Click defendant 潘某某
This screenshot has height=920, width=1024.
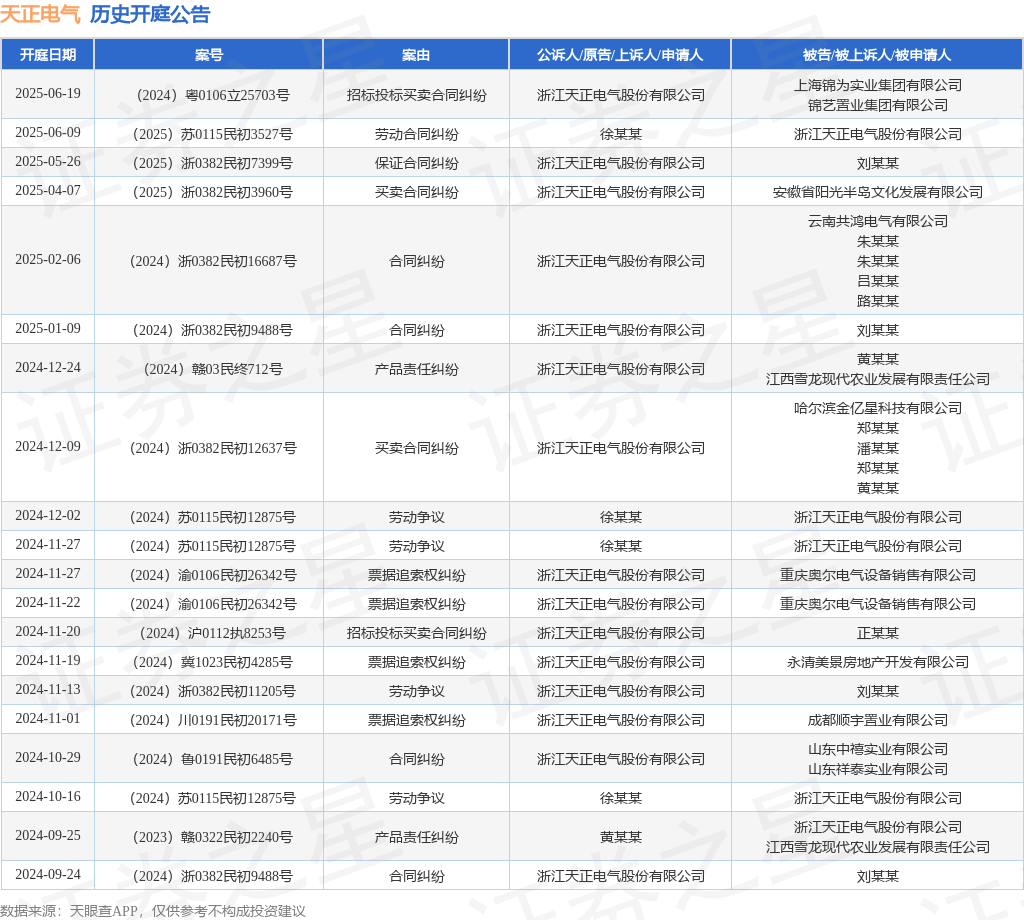coord(878,448)
